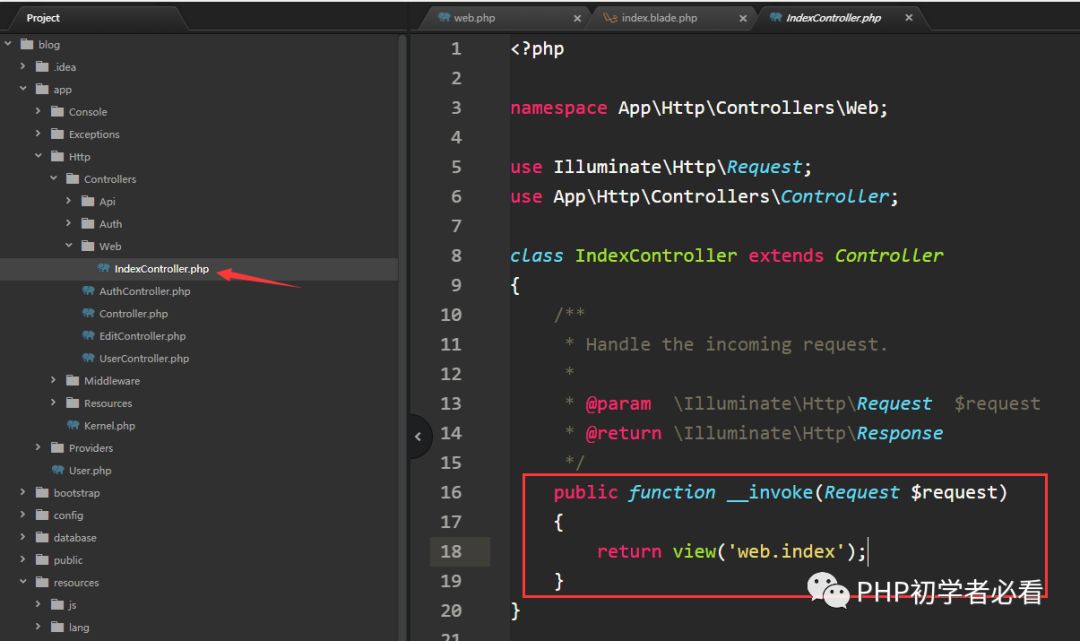Click the app folder icon
This screenshot has height=641, width=1080.
(x=42, y=90)
